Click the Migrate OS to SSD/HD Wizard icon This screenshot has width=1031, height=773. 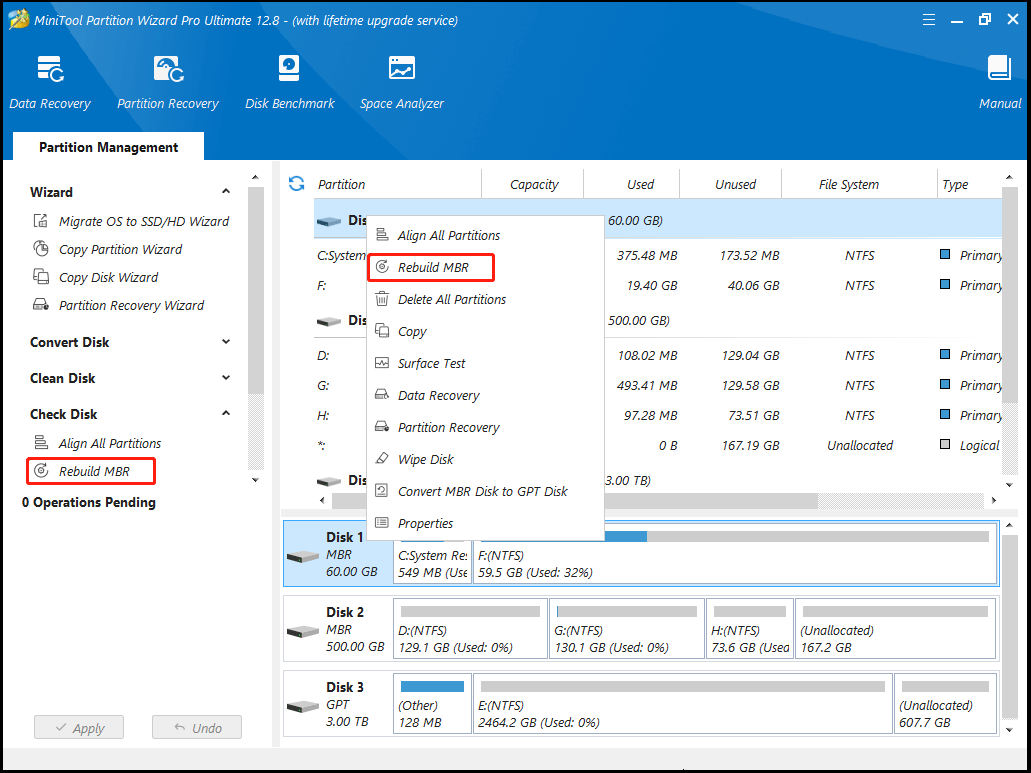(x=41, y=221)
